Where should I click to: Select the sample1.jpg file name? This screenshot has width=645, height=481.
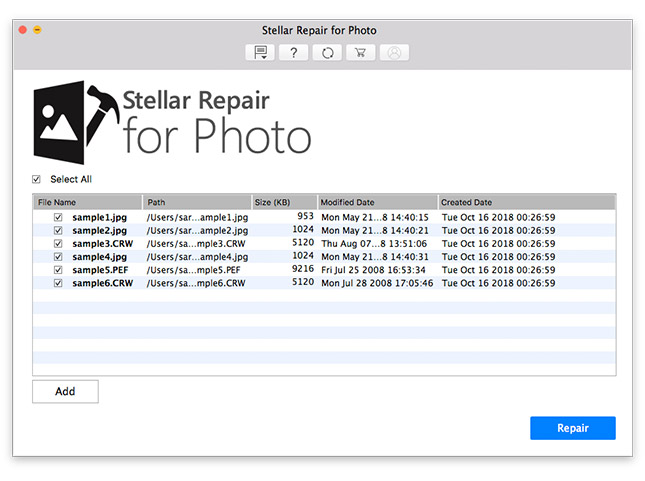point(100,217)
